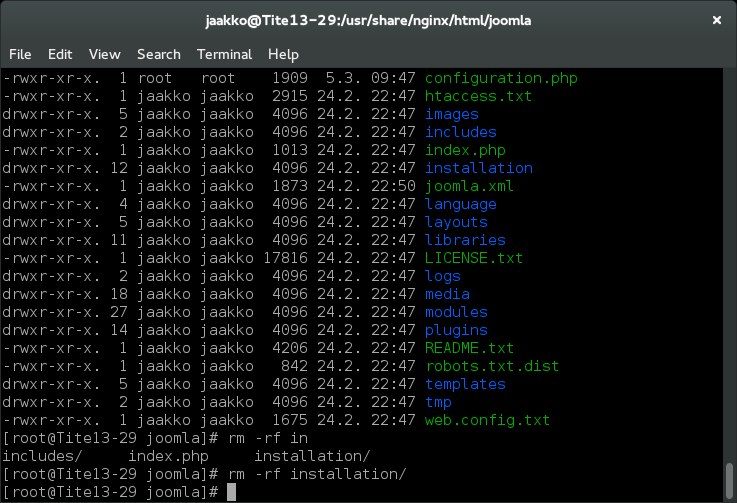
Task: Click file size 17816 of LICENSE.txt
Action: point(285,258)
